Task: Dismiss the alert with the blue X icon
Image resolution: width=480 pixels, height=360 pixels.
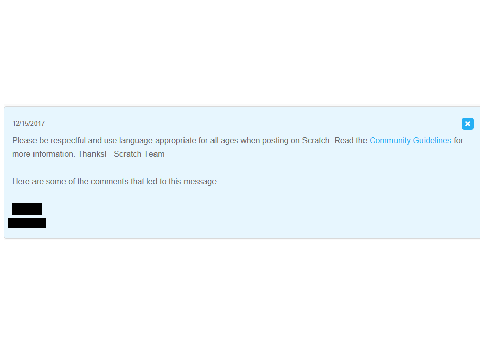Action: (x=468, y=124)
